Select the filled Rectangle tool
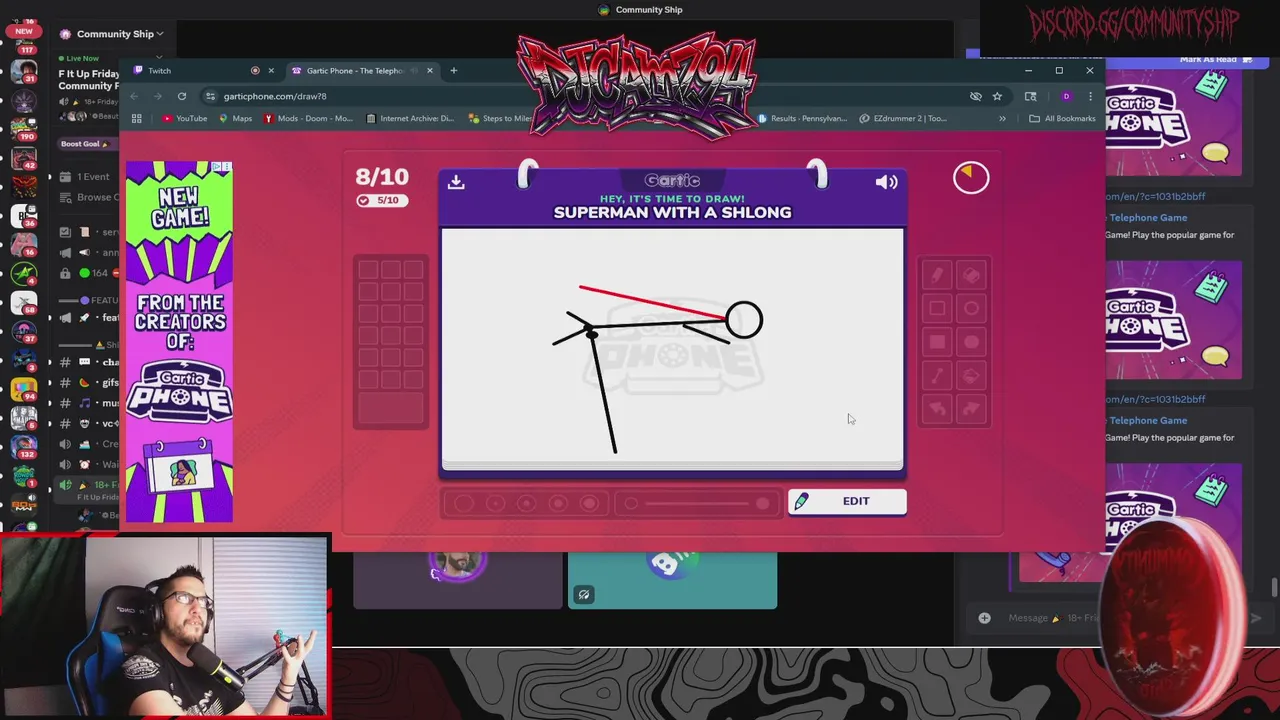This screenshot has width=1280, height=720. pyautogui.click(x=937, y=342)
